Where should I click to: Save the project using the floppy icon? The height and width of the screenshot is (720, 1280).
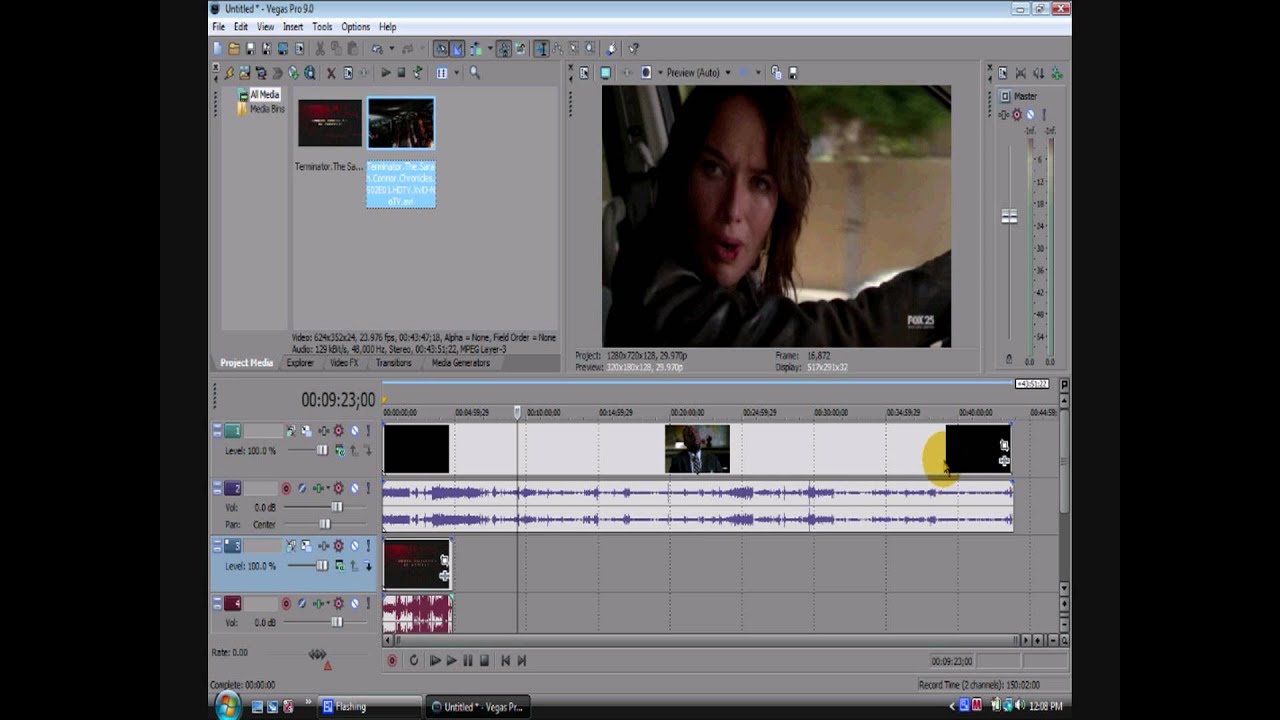[x=250, y=48]
